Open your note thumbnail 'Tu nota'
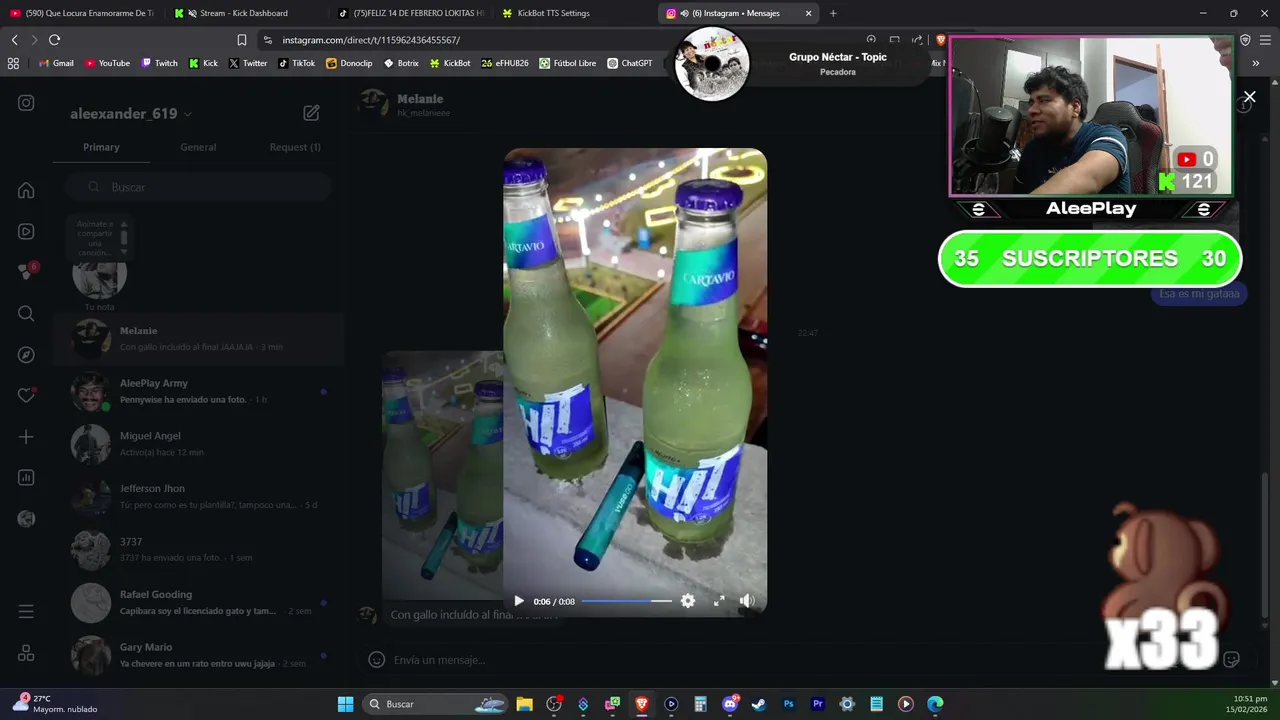This screenshot has width=1280, height=720. (x=99, y=277)
